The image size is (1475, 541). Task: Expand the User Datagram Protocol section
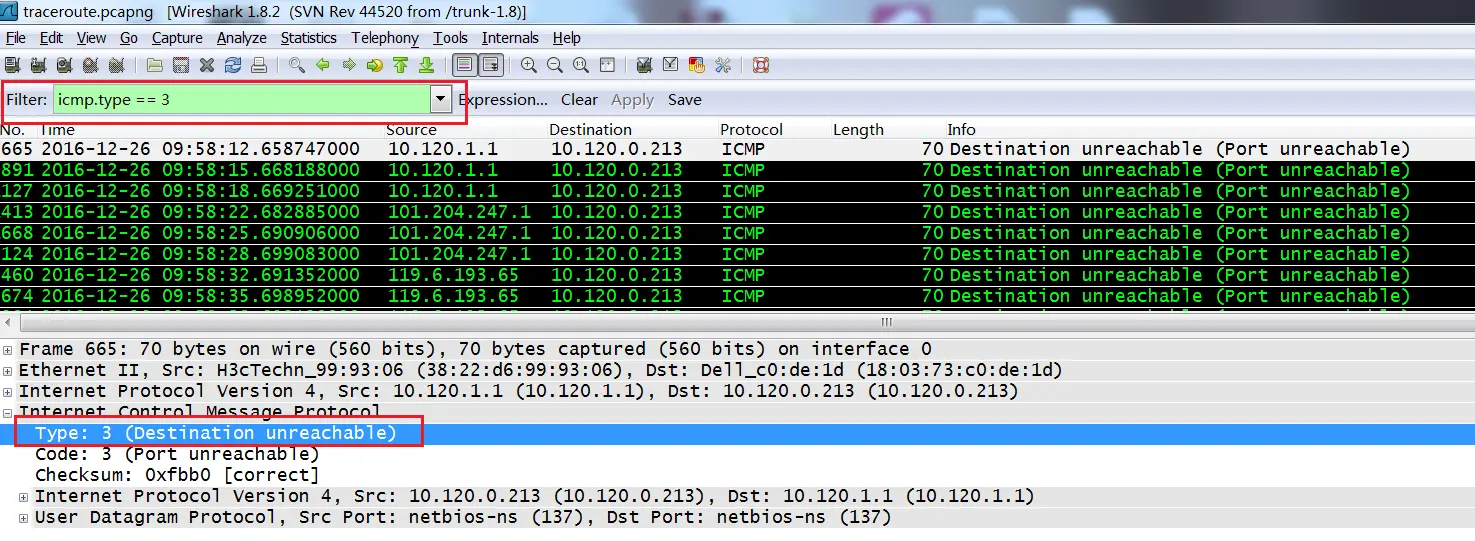coord(24,517)
